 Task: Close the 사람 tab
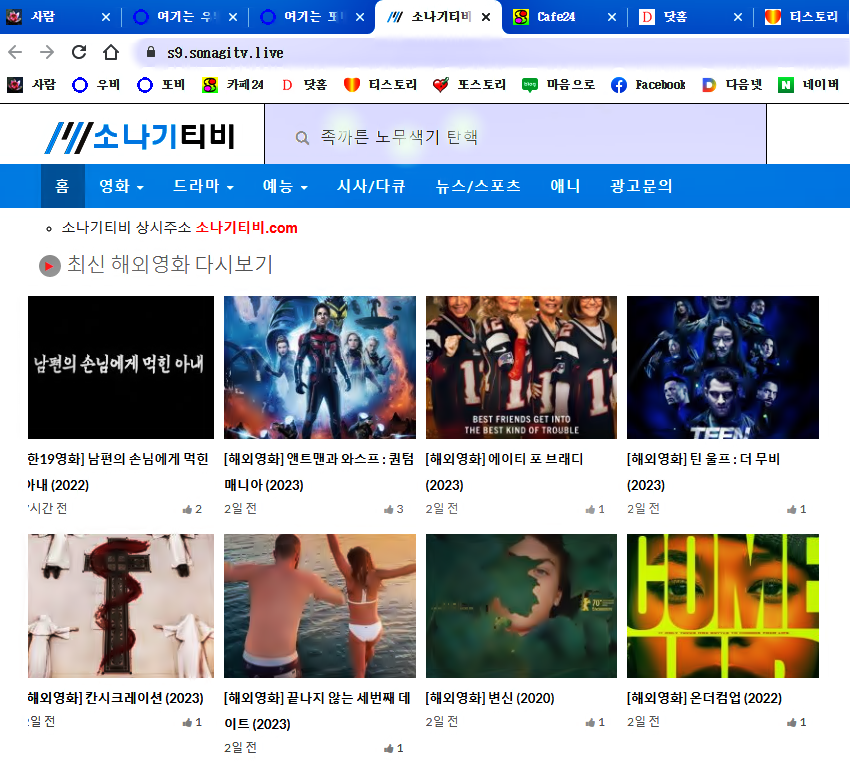tap(106, 17)
